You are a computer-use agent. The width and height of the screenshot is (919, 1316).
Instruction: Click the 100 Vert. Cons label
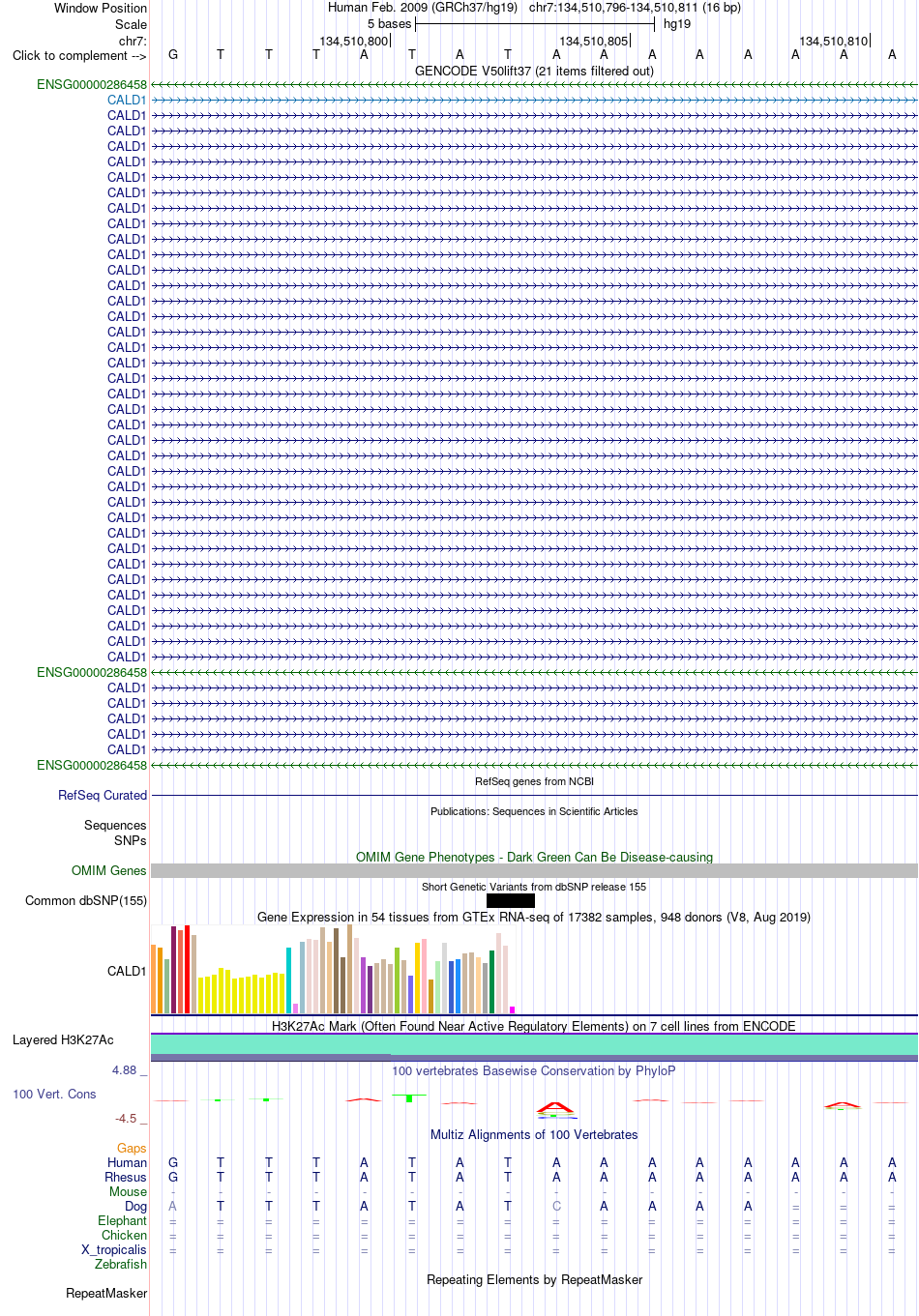click(x=54, y=1094)
